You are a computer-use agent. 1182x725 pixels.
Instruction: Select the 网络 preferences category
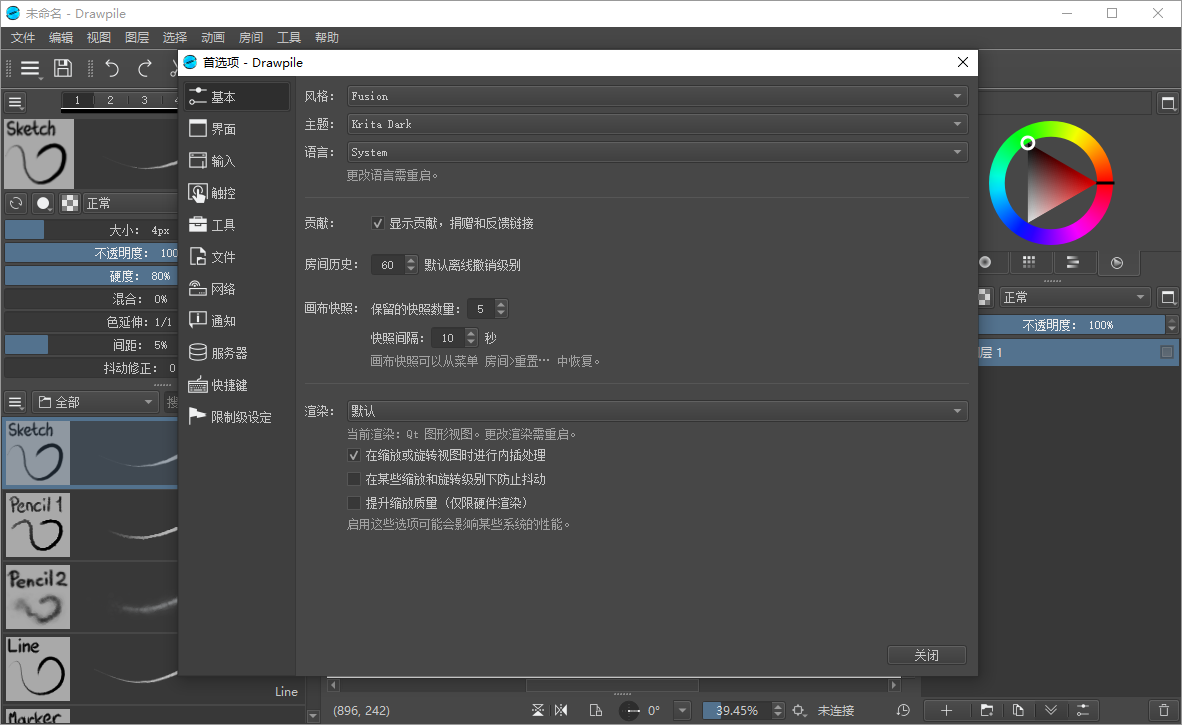point(237,289)
